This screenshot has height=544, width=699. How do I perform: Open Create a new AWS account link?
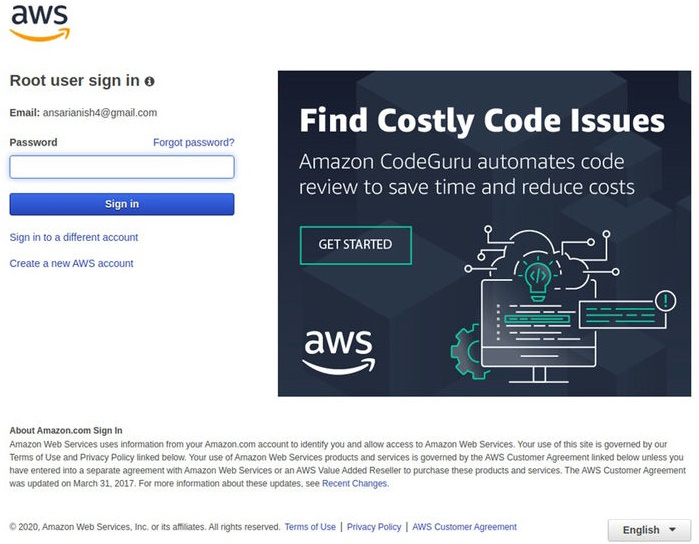point(71,263)
